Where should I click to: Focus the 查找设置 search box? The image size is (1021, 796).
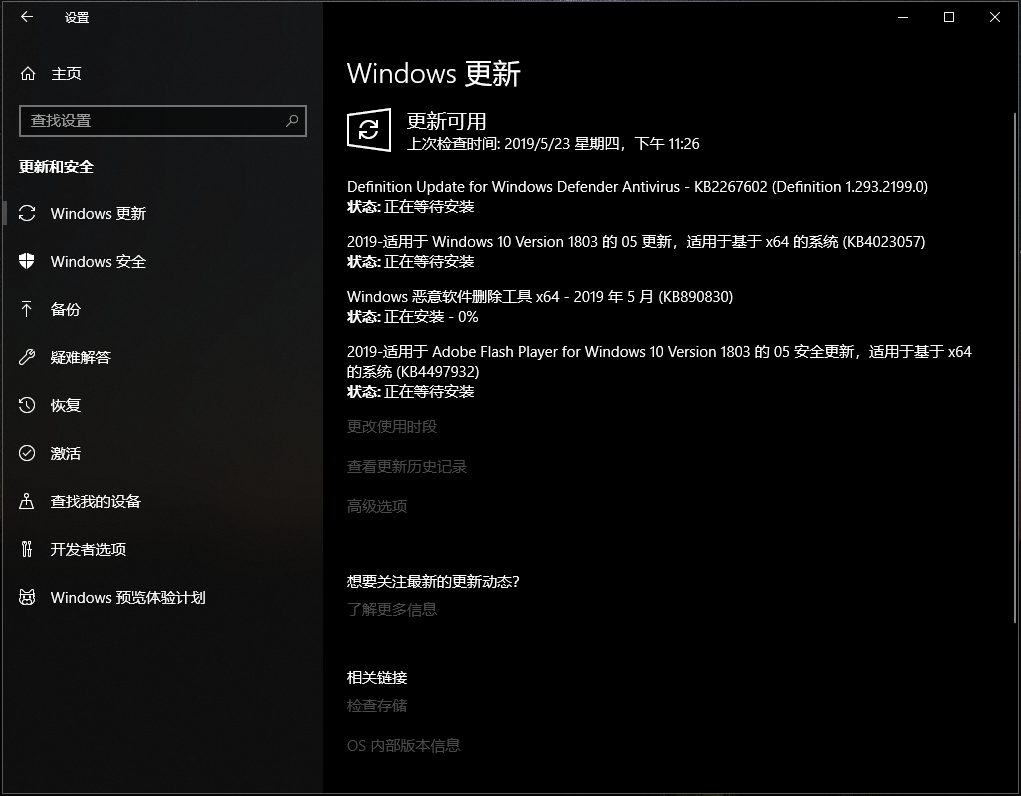point(163,121)
